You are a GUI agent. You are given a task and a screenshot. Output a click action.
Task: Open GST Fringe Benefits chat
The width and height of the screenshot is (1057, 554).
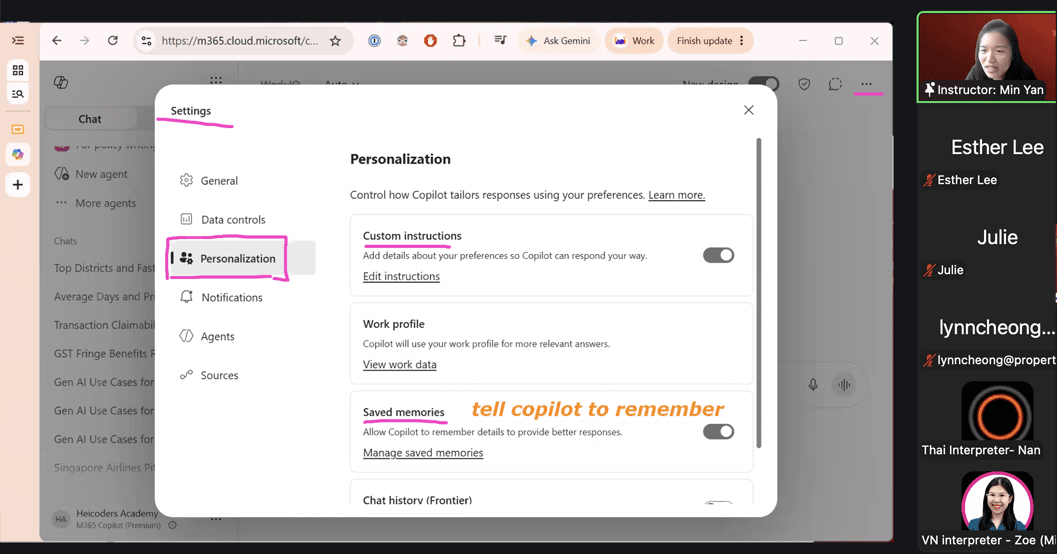[104, 354]
